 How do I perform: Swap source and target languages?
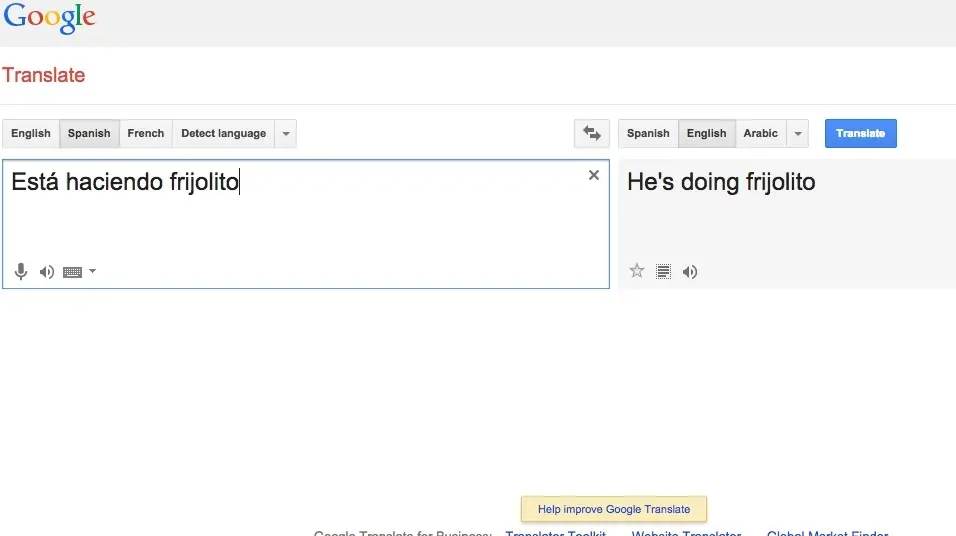[591, 134]
